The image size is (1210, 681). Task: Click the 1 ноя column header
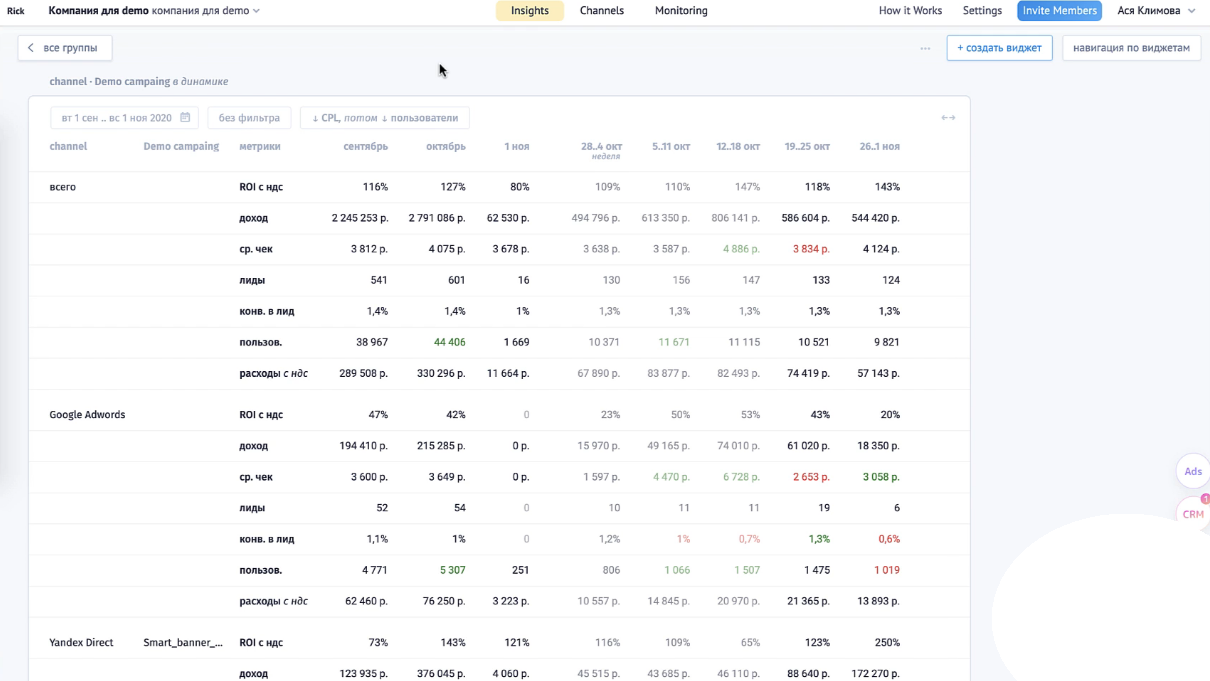point(517,147)
